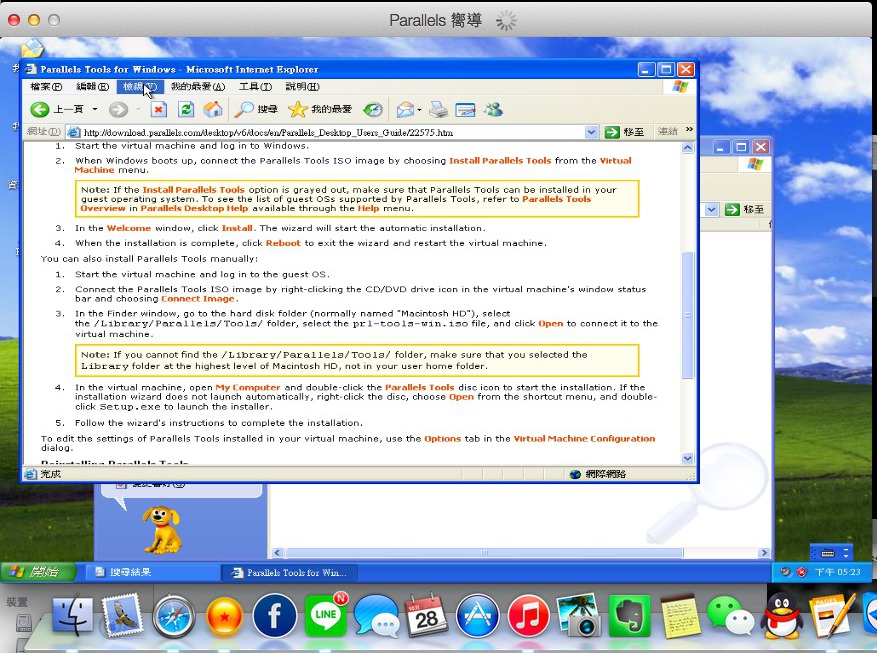
Task: Click the page icon beside the address URL
Action: tap(73, 133)
